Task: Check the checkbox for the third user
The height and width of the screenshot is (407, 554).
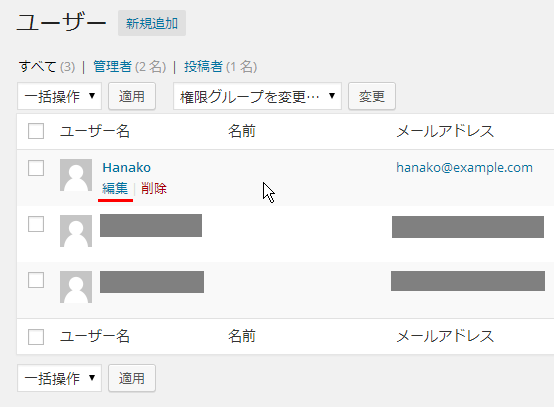Action: coord(36,280)
